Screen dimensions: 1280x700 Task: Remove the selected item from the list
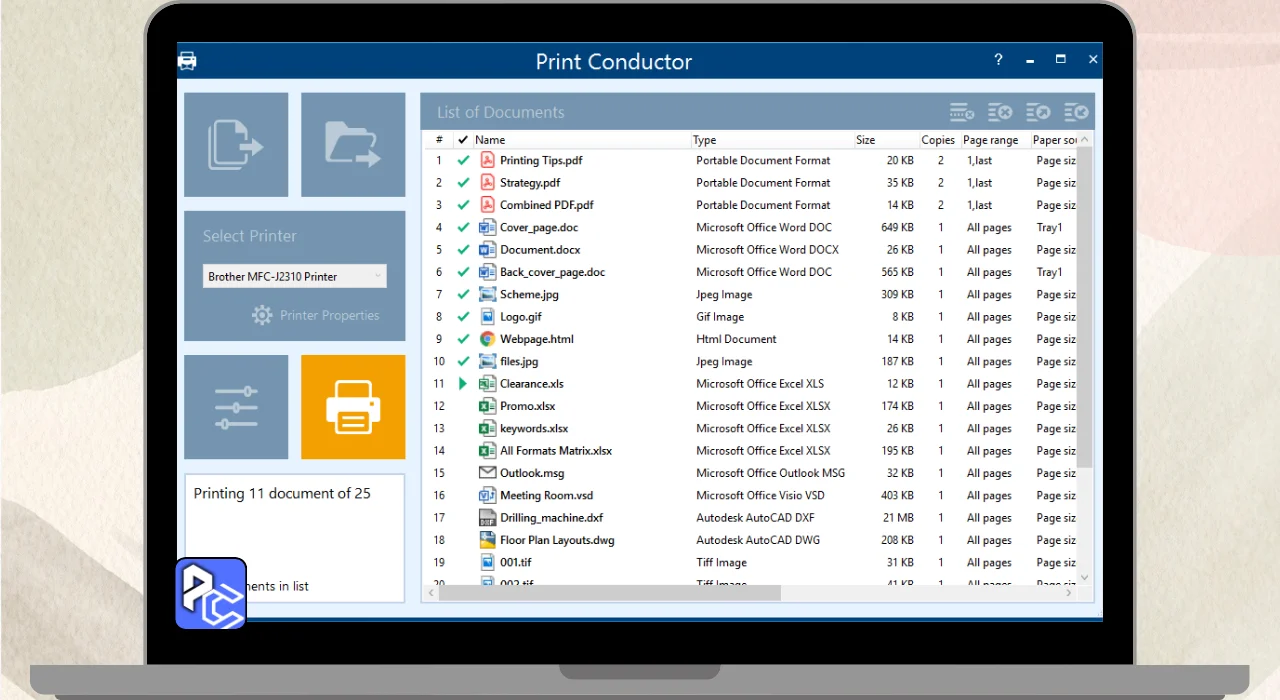tap(962, 112)
